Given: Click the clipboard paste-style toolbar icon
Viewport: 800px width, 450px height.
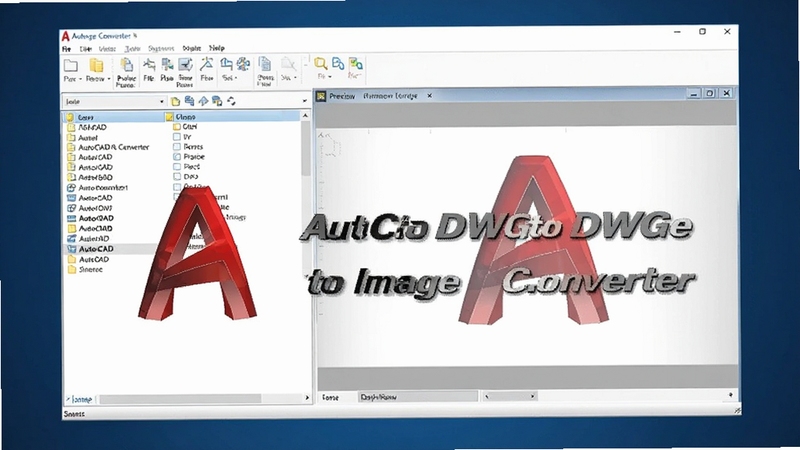Looking at the screenshot, I should click(126, 65).
